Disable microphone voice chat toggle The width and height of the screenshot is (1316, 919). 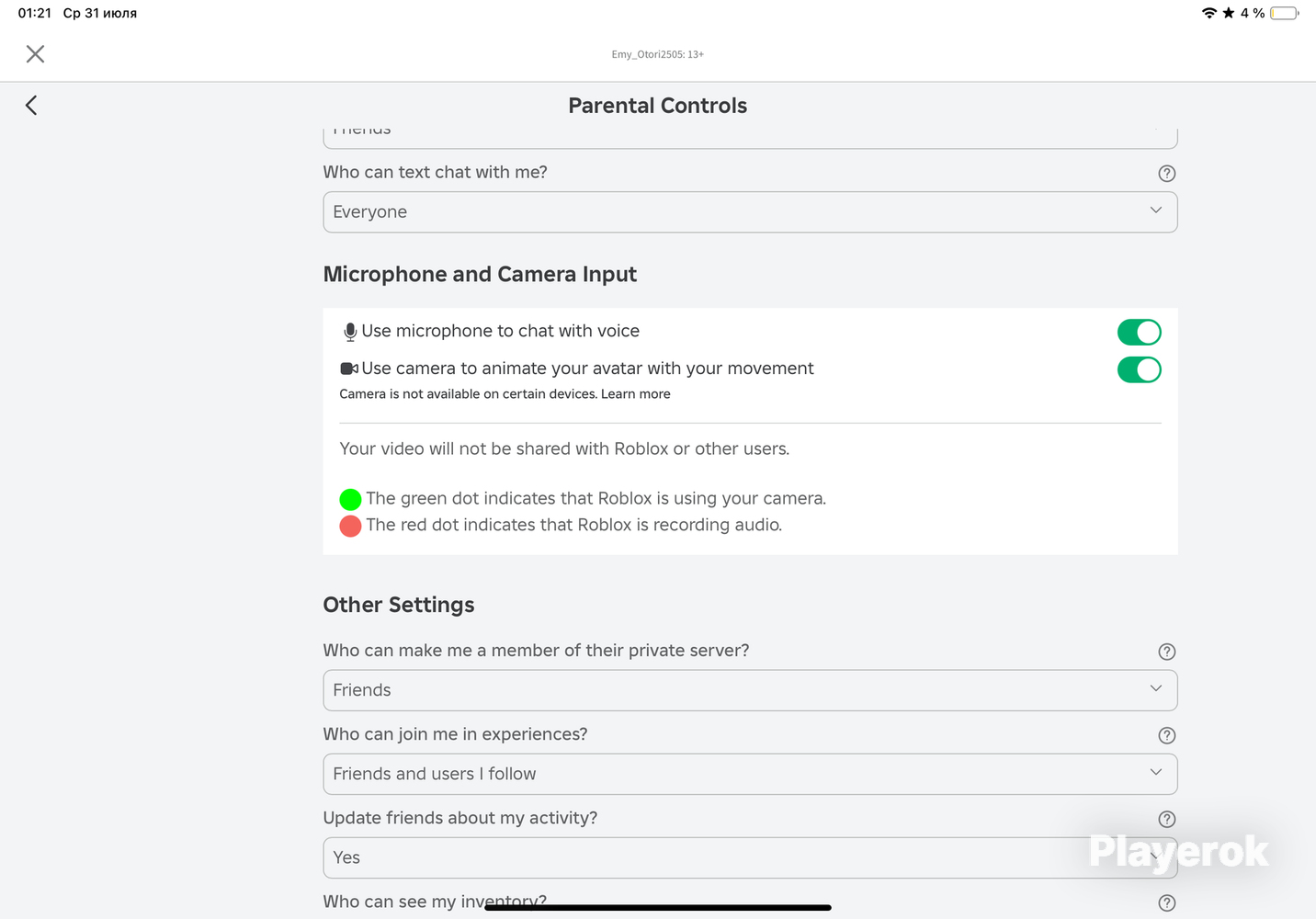coord(1139,332)
